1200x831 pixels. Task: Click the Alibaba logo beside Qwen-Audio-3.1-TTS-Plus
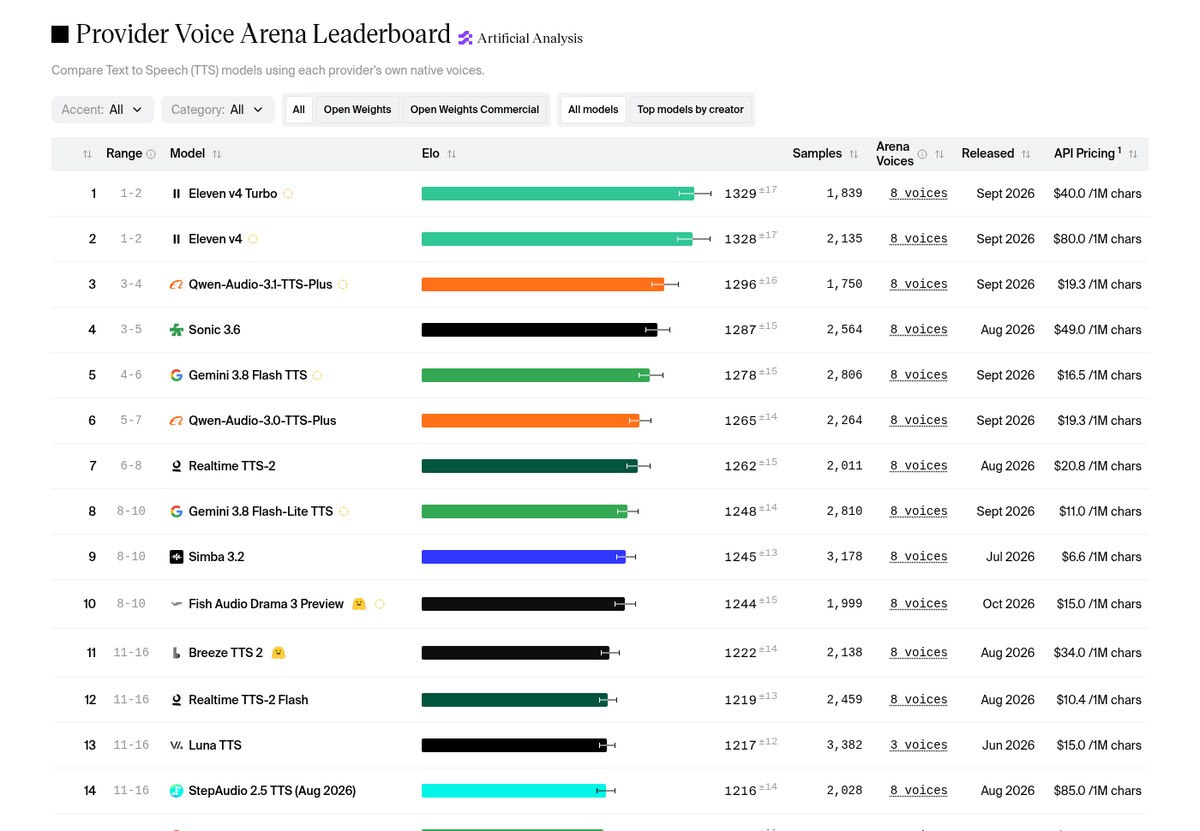click(x=177, y=285)
